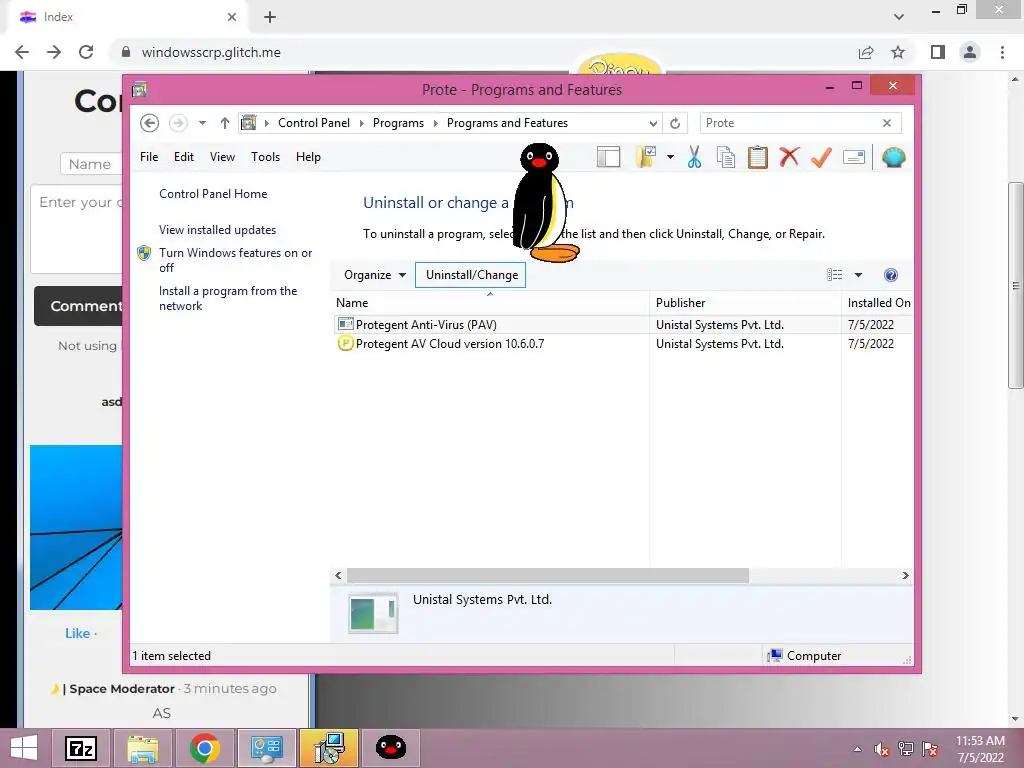Click the Copy toolbar icon
The image size is (1024, 768).
[726, 157]
